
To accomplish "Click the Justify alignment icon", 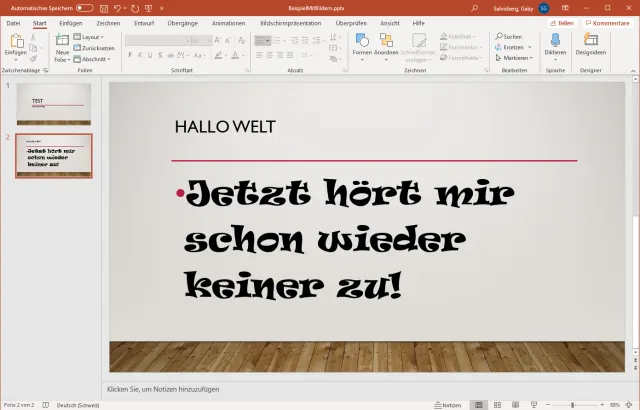I will click(290, 55).
